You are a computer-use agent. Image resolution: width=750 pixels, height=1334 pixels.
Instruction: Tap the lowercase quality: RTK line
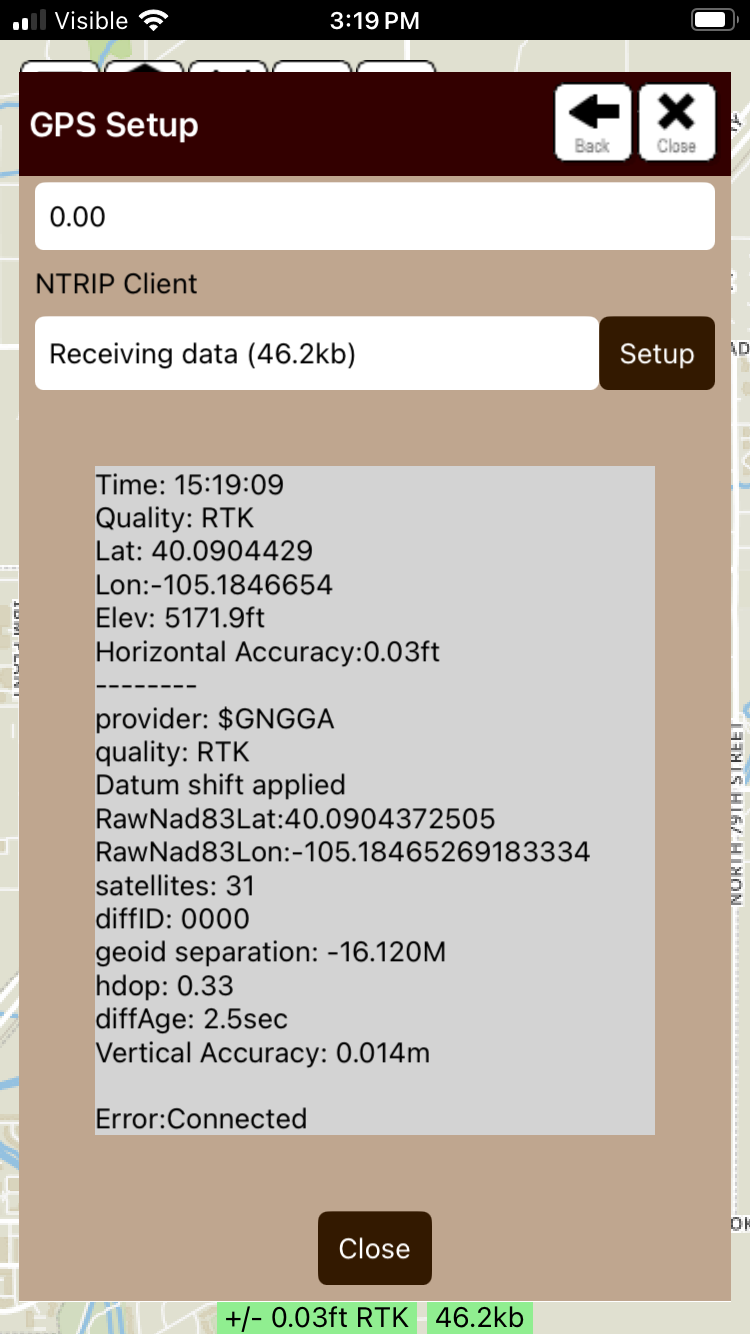click(x=173, y=752)
